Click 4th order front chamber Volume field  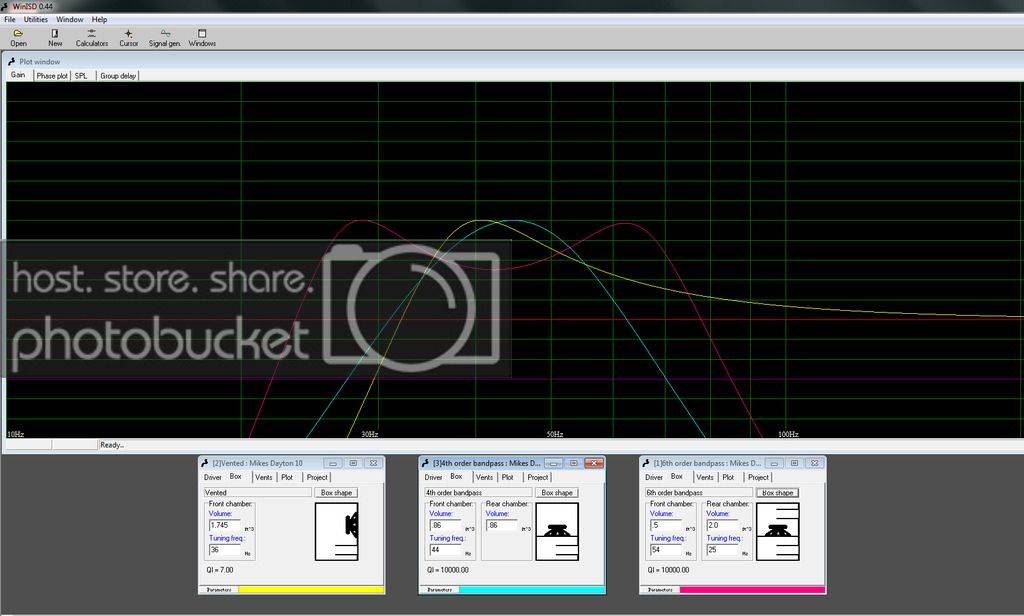point(445,525)
